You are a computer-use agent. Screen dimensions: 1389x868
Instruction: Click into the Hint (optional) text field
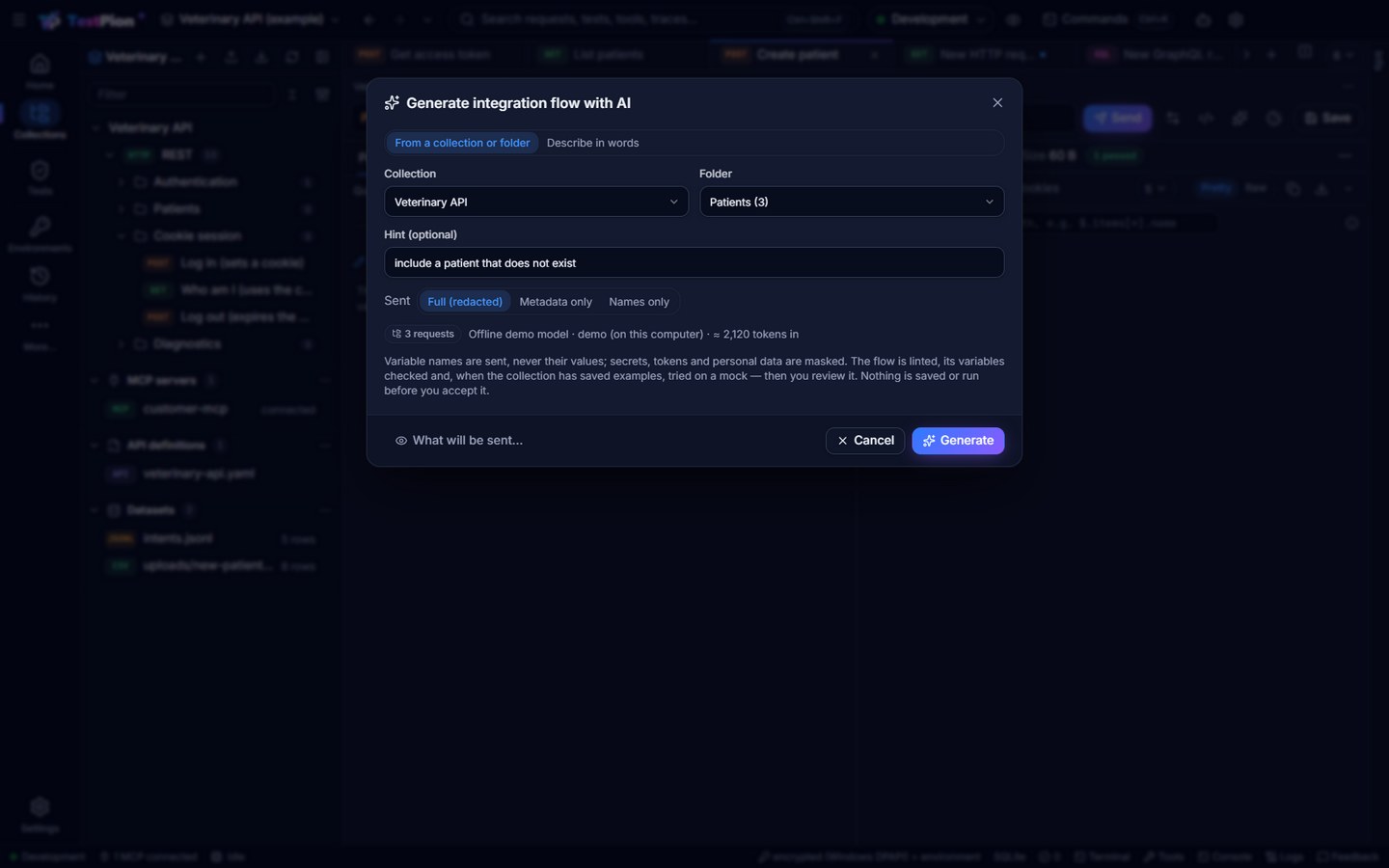click(x=694, y=262)
